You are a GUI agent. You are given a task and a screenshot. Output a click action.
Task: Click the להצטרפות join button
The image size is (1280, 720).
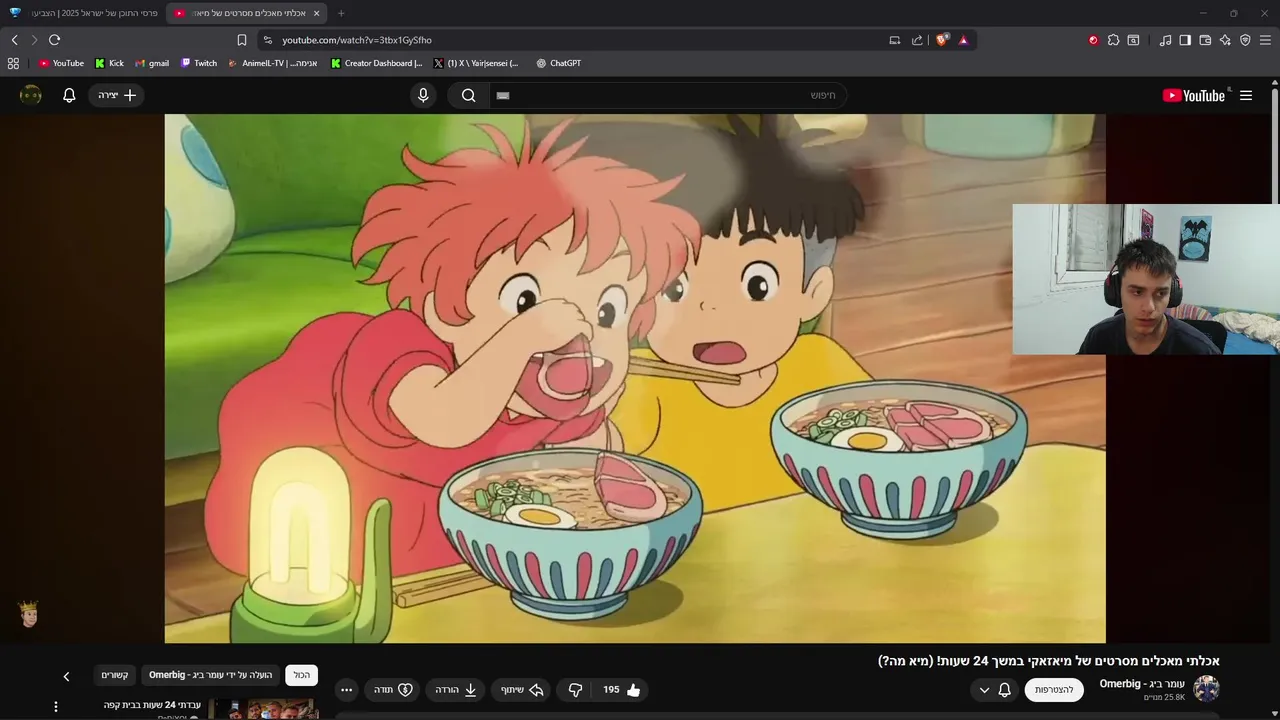1054,690
